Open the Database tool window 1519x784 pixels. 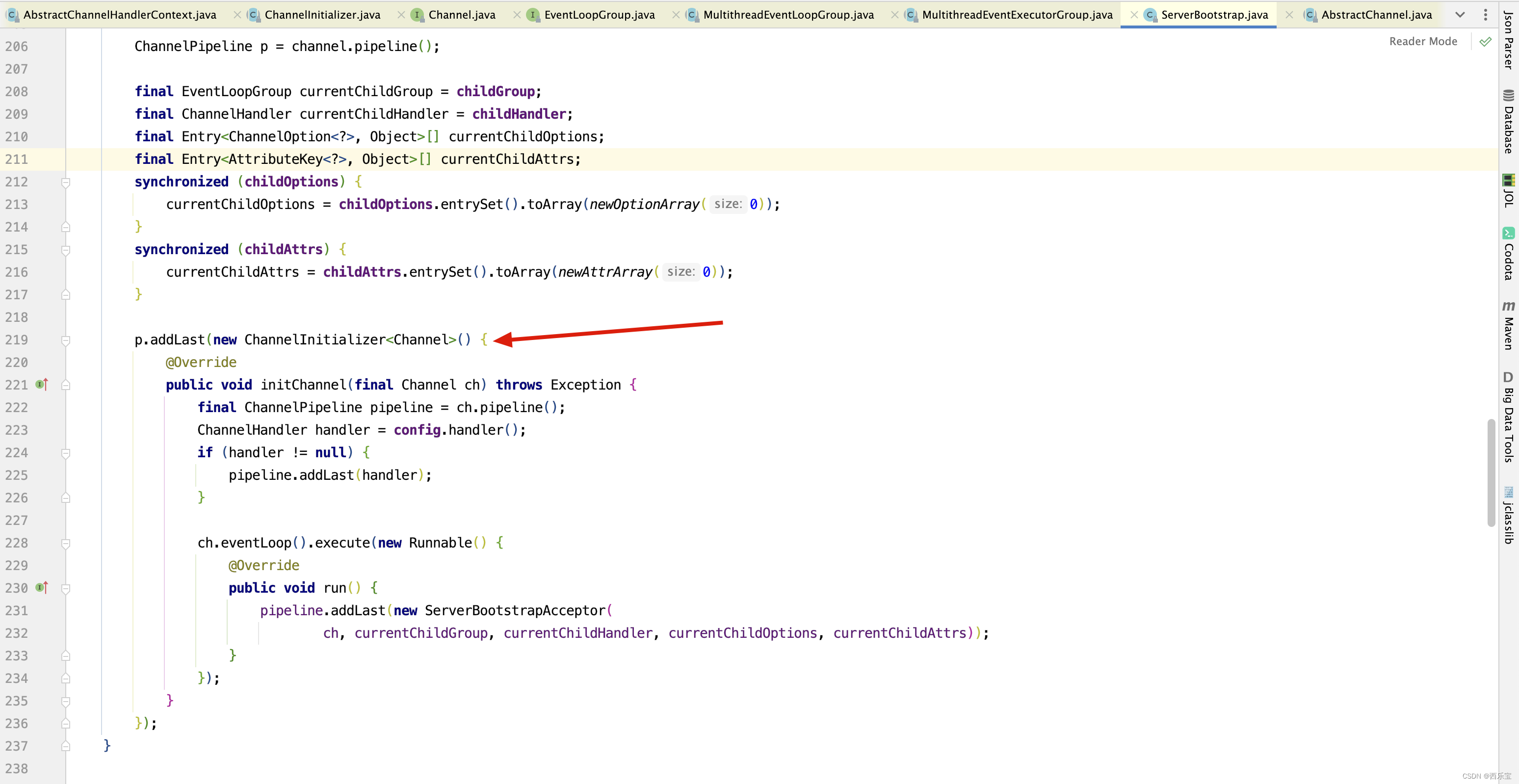pos(1509,122)
